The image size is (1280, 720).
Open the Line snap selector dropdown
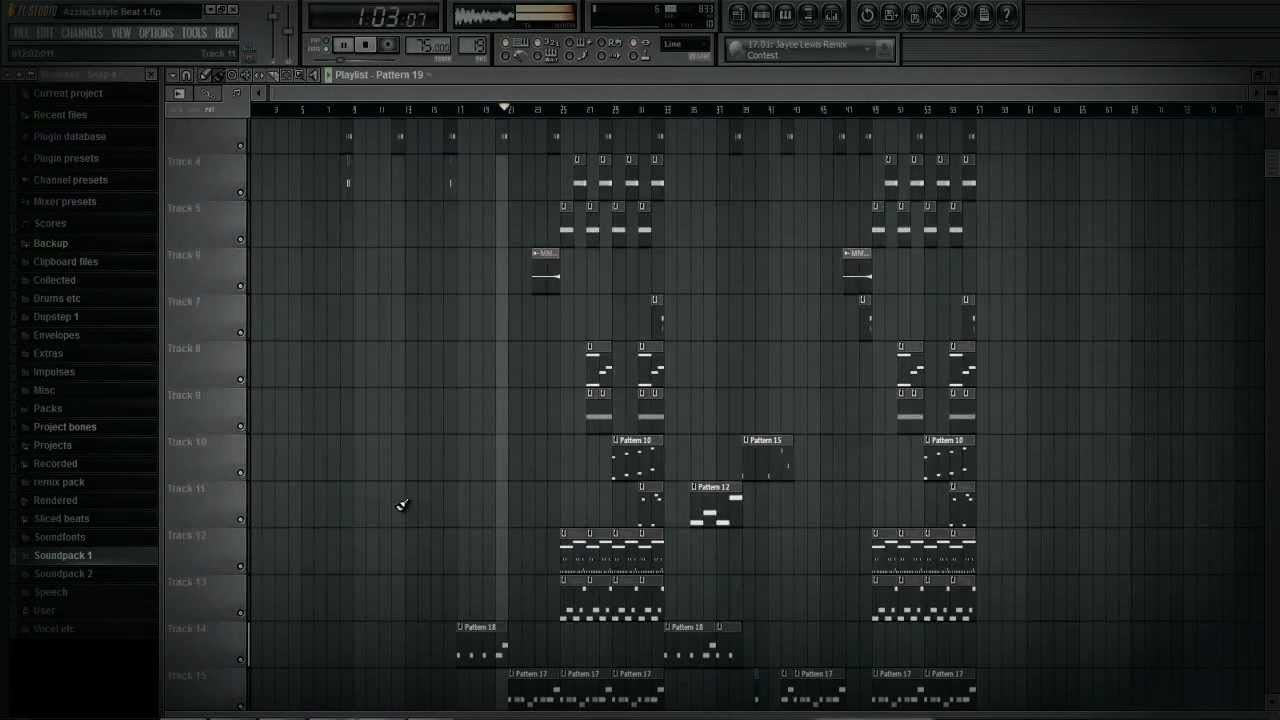pos(685,44)
